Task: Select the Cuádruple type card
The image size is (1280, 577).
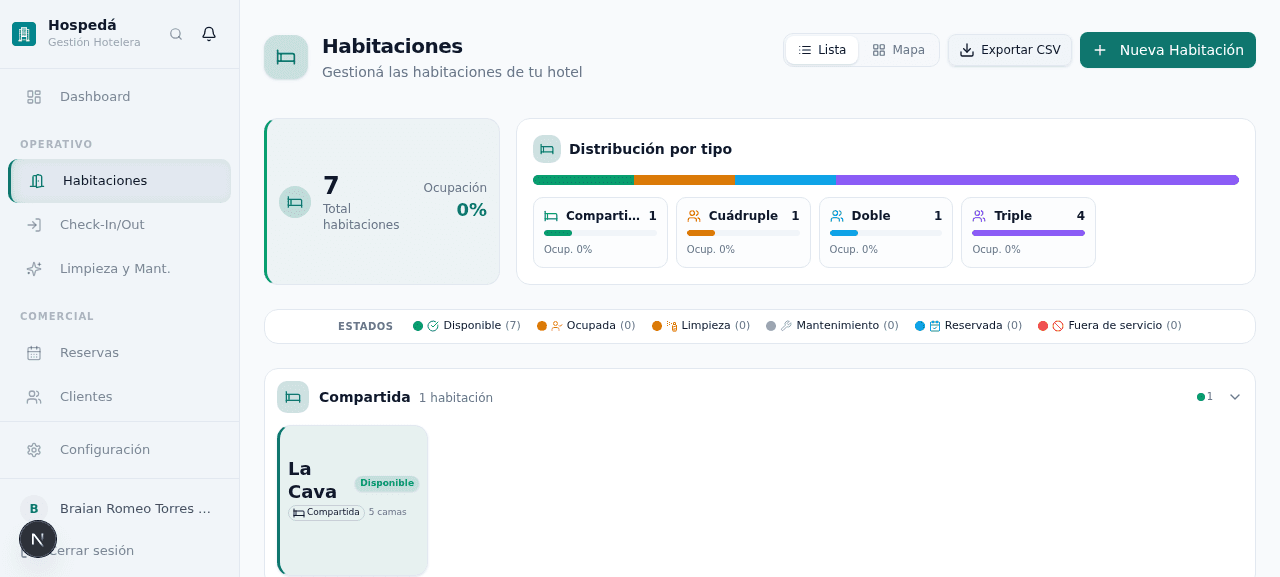Action: point(743,232)
